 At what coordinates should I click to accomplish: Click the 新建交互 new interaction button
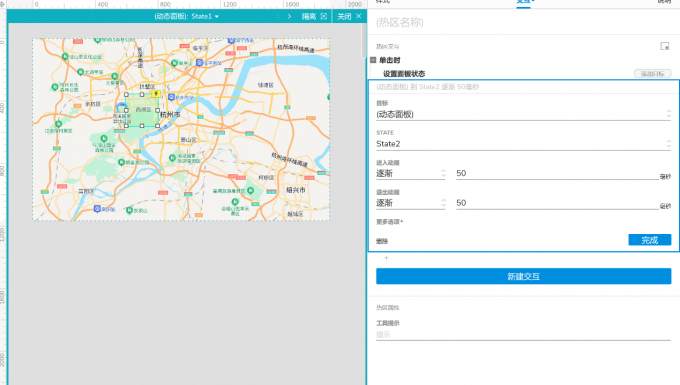523,276
